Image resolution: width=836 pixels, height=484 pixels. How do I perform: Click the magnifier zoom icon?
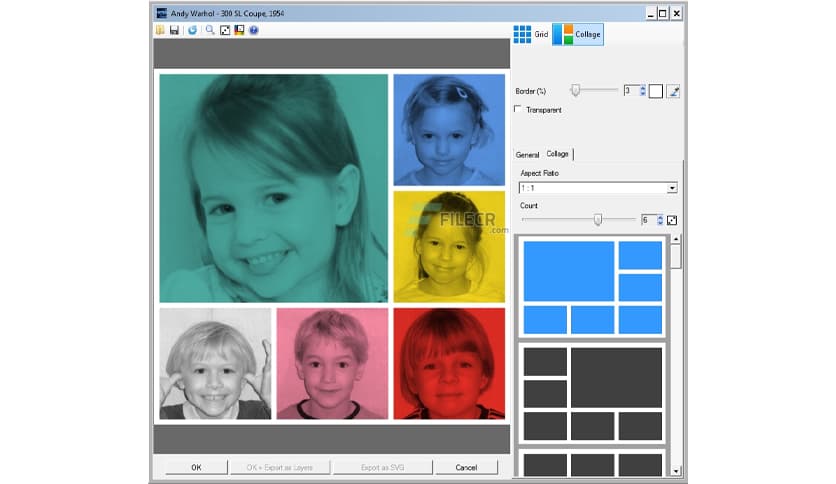(210, 30)
